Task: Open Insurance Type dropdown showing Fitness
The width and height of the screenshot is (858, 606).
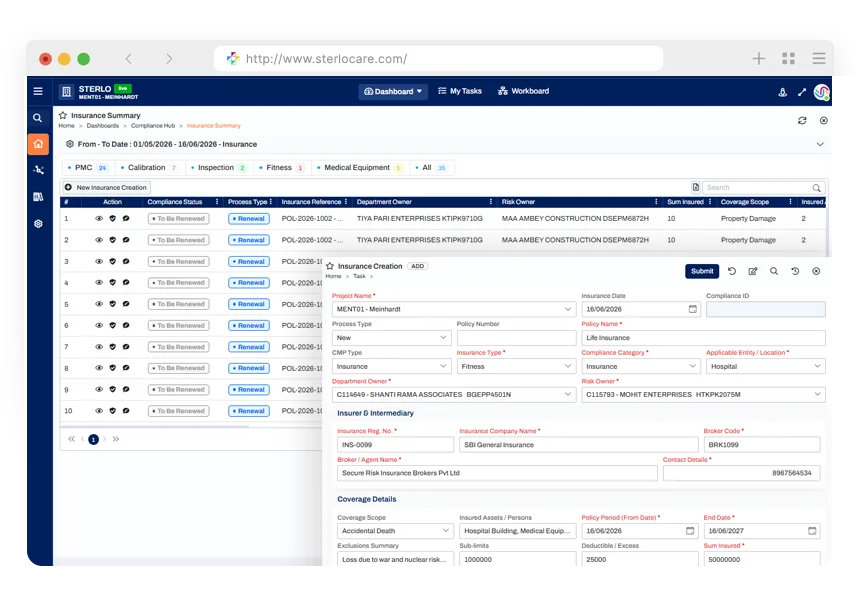Action: (516, 366)
